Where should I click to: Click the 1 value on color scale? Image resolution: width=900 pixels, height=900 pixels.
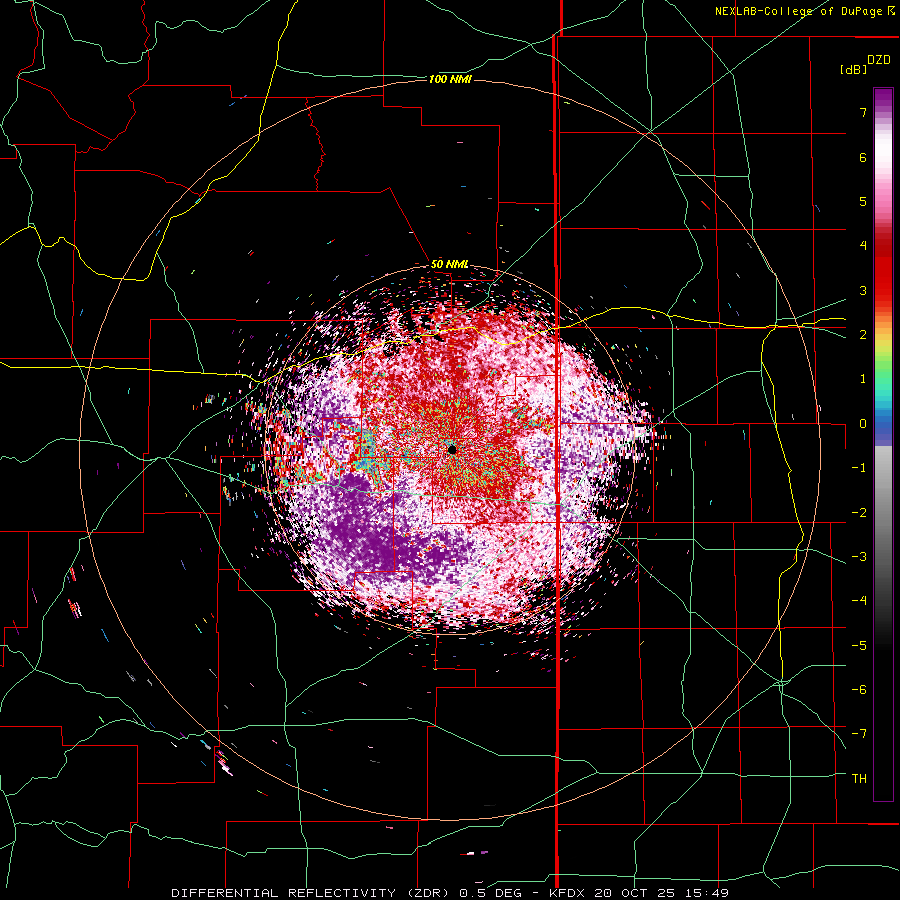coord(863,379)
